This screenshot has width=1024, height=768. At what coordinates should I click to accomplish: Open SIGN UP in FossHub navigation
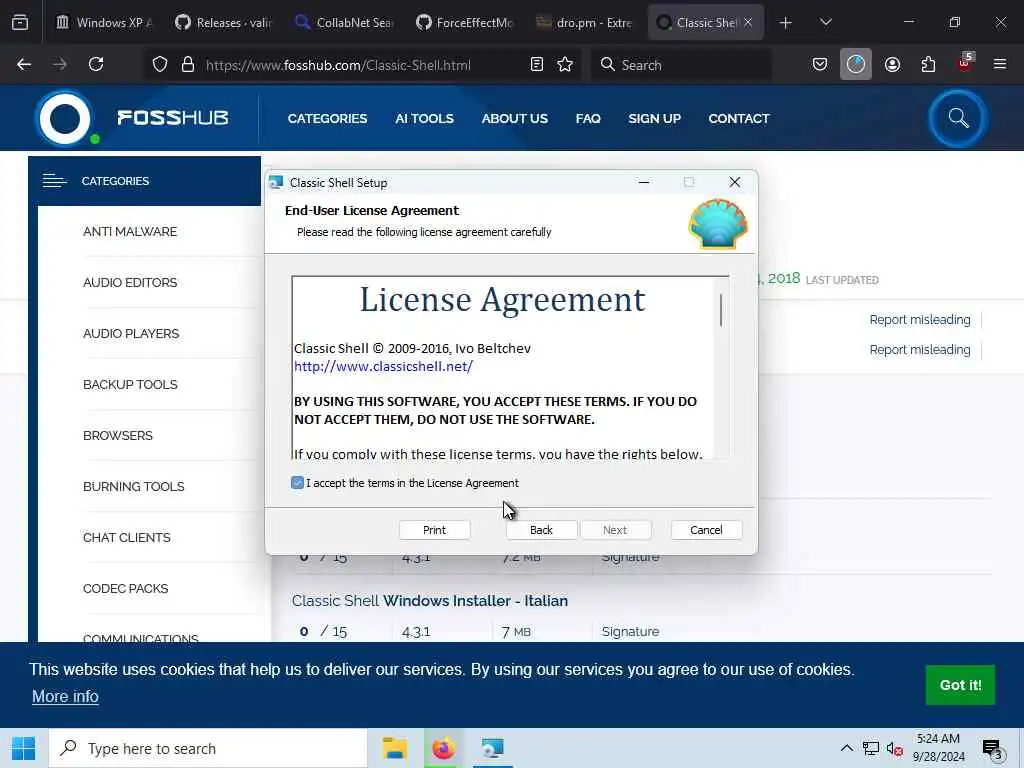[654, 118]
